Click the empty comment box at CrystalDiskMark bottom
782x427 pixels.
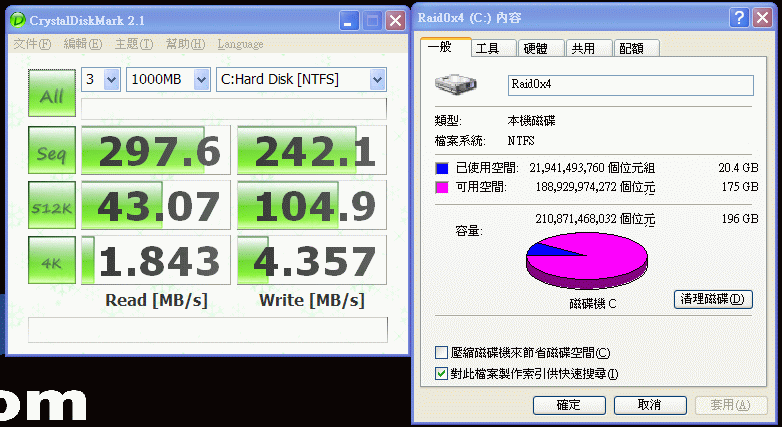coord(207,330)
